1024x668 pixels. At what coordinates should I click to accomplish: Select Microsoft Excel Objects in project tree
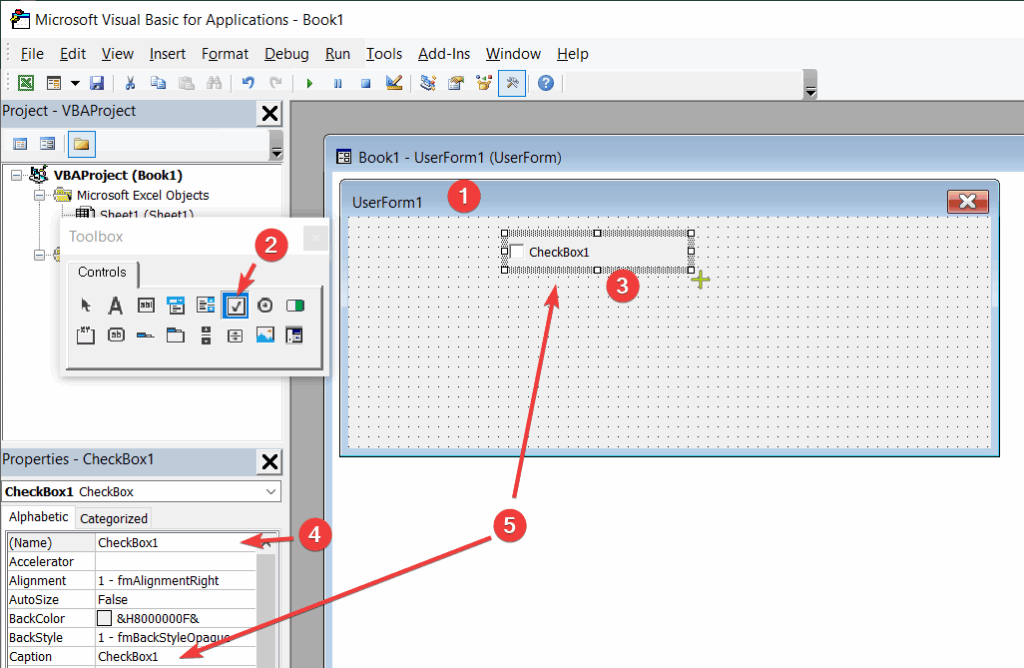tap(142, 195)
